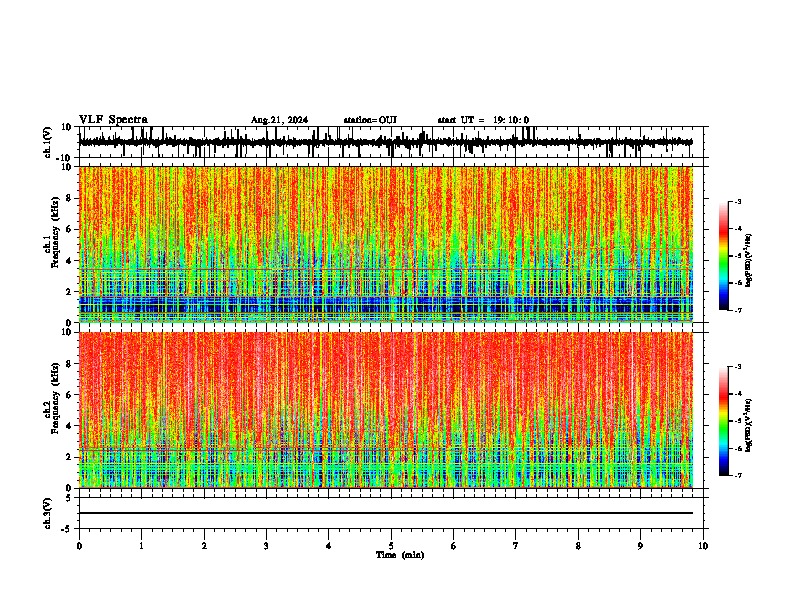Viewport: 792px width, 612px height.
Task: Click the time axis tick label '9'
Action: (640, 546)
